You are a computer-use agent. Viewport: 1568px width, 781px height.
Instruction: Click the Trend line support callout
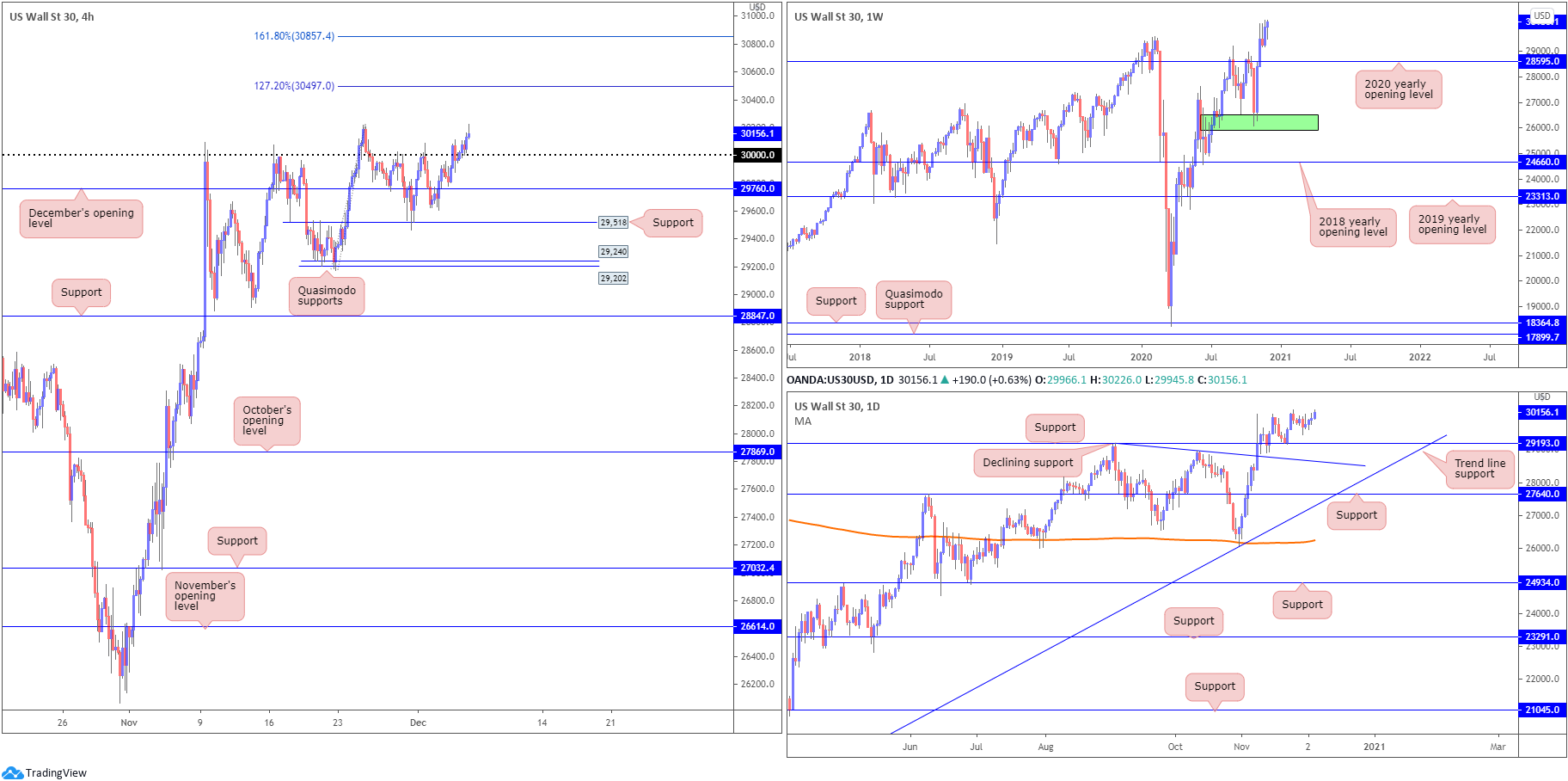(1479, 469)
